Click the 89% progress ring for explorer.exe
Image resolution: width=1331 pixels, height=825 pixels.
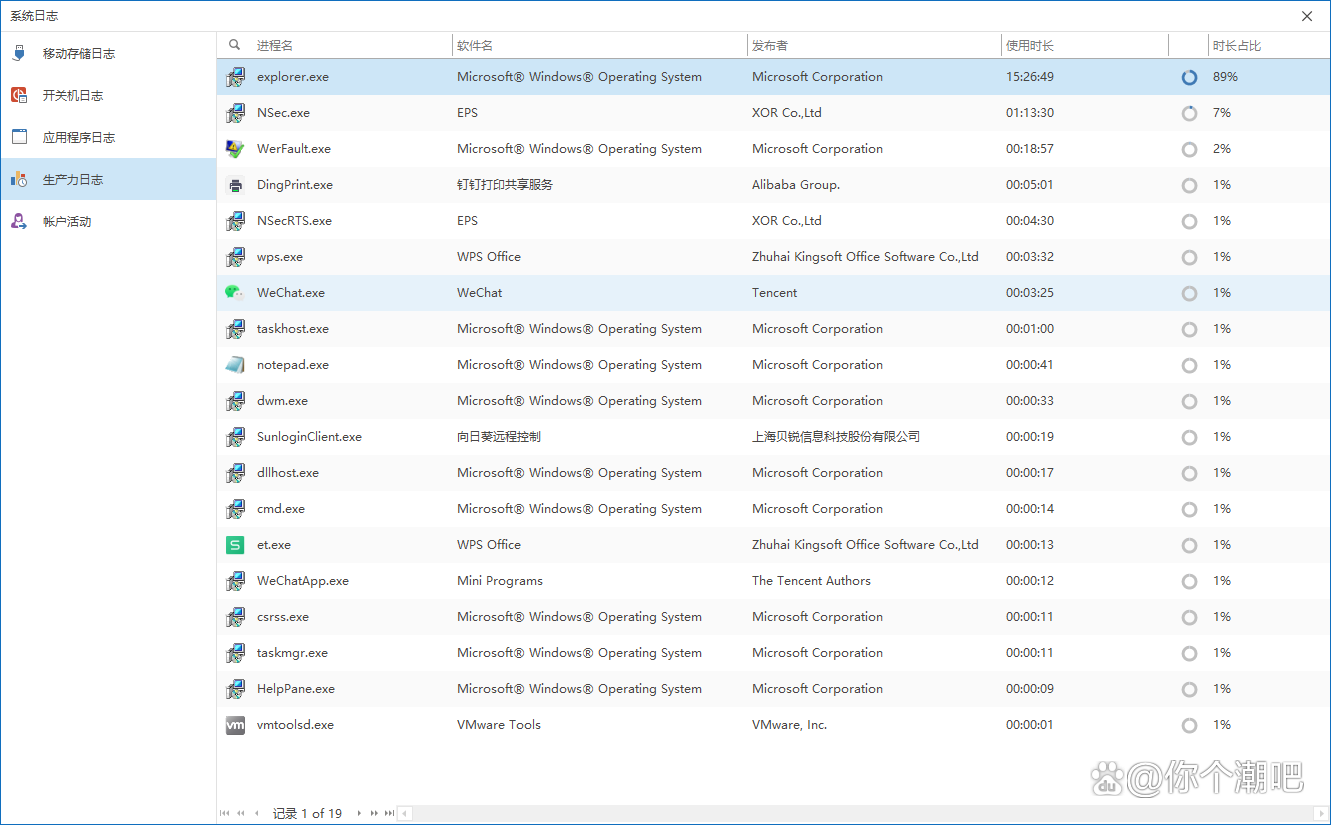(1189, 77)
